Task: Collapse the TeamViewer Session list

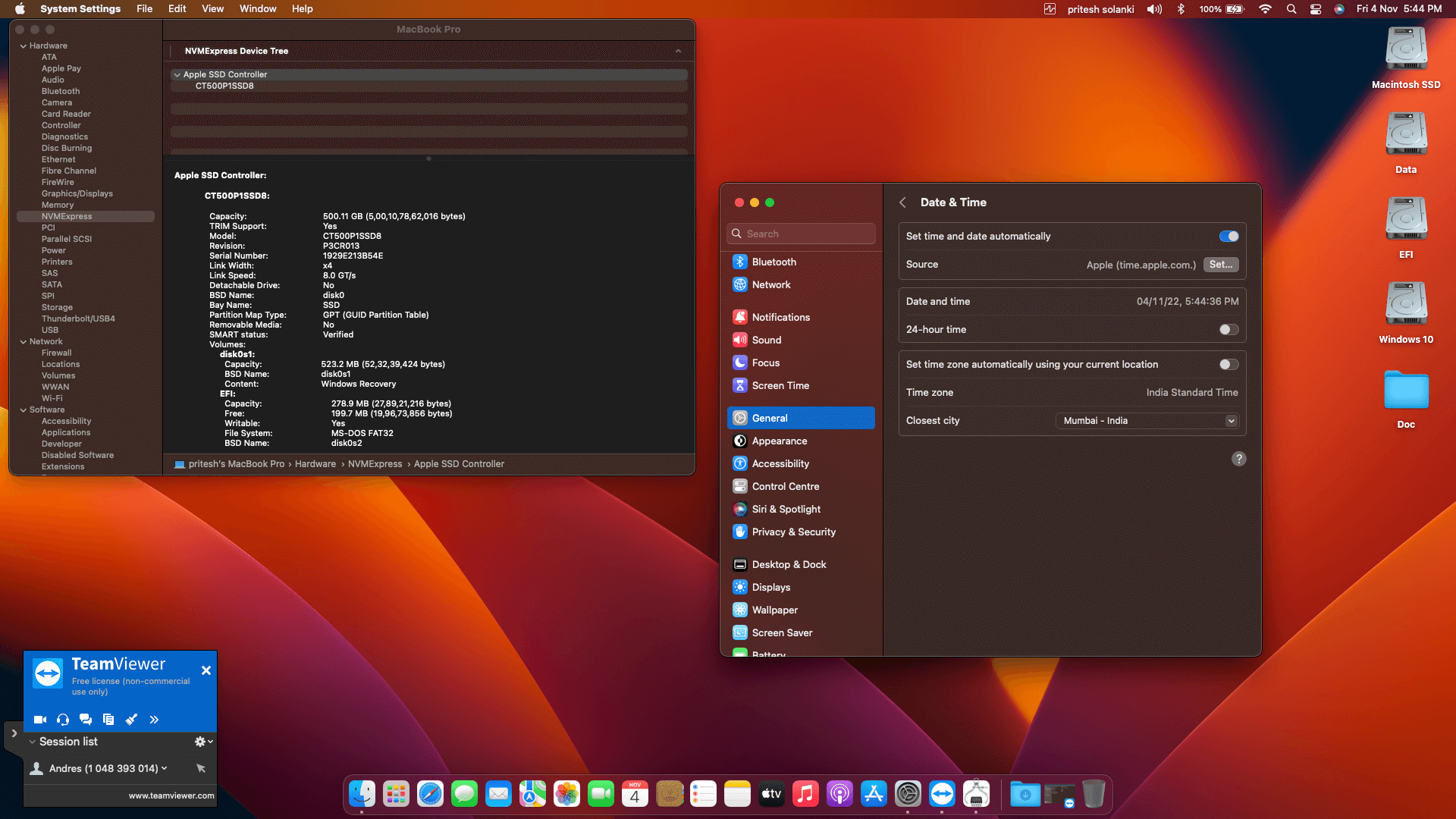Action: tap(32, 742)
